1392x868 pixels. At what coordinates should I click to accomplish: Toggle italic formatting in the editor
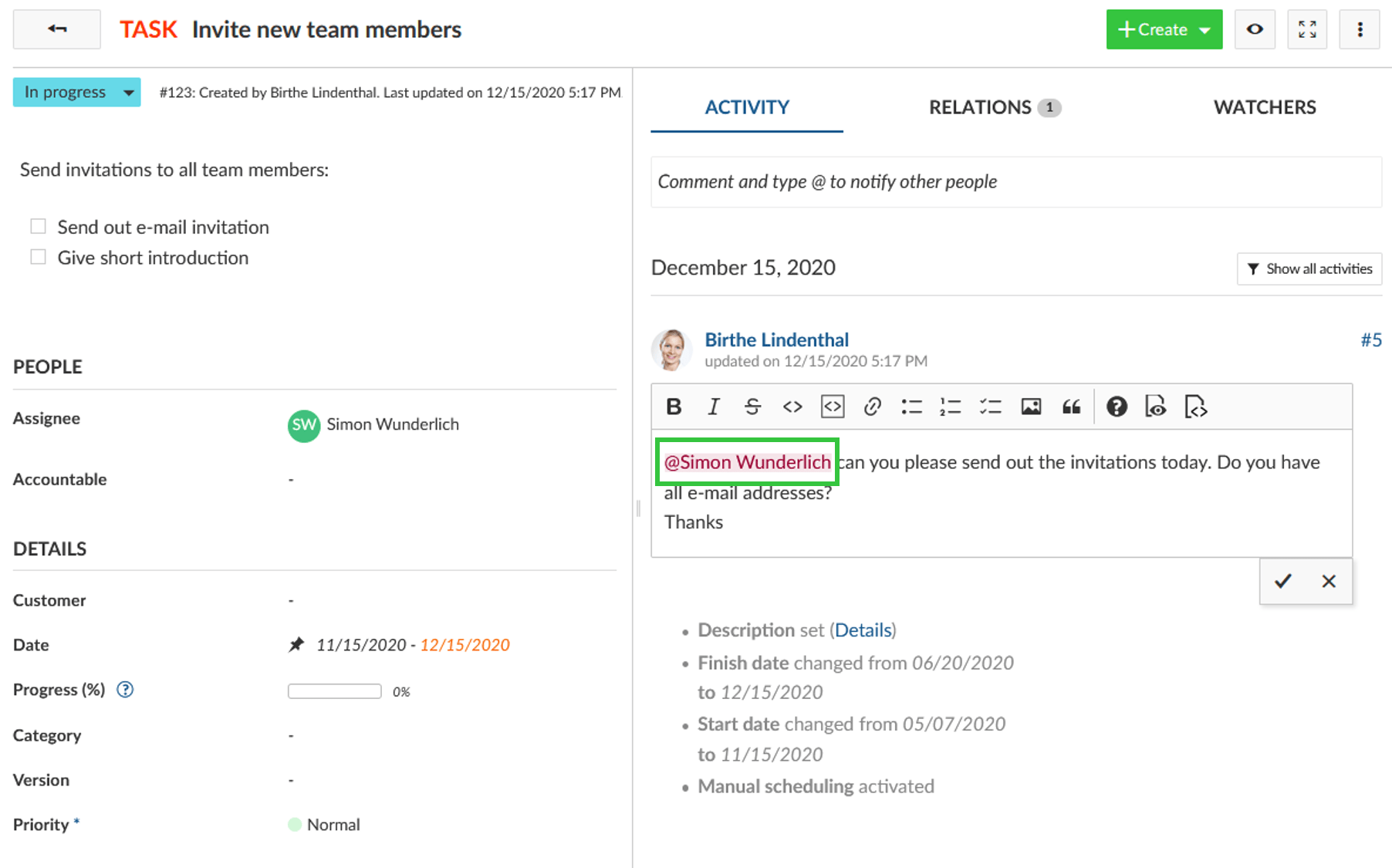[x=714, y=407]
